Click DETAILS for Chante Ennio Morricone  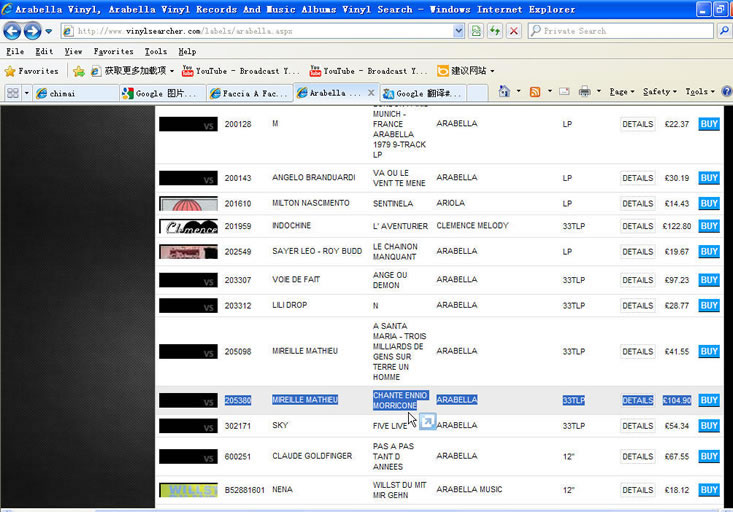[638, 400]
